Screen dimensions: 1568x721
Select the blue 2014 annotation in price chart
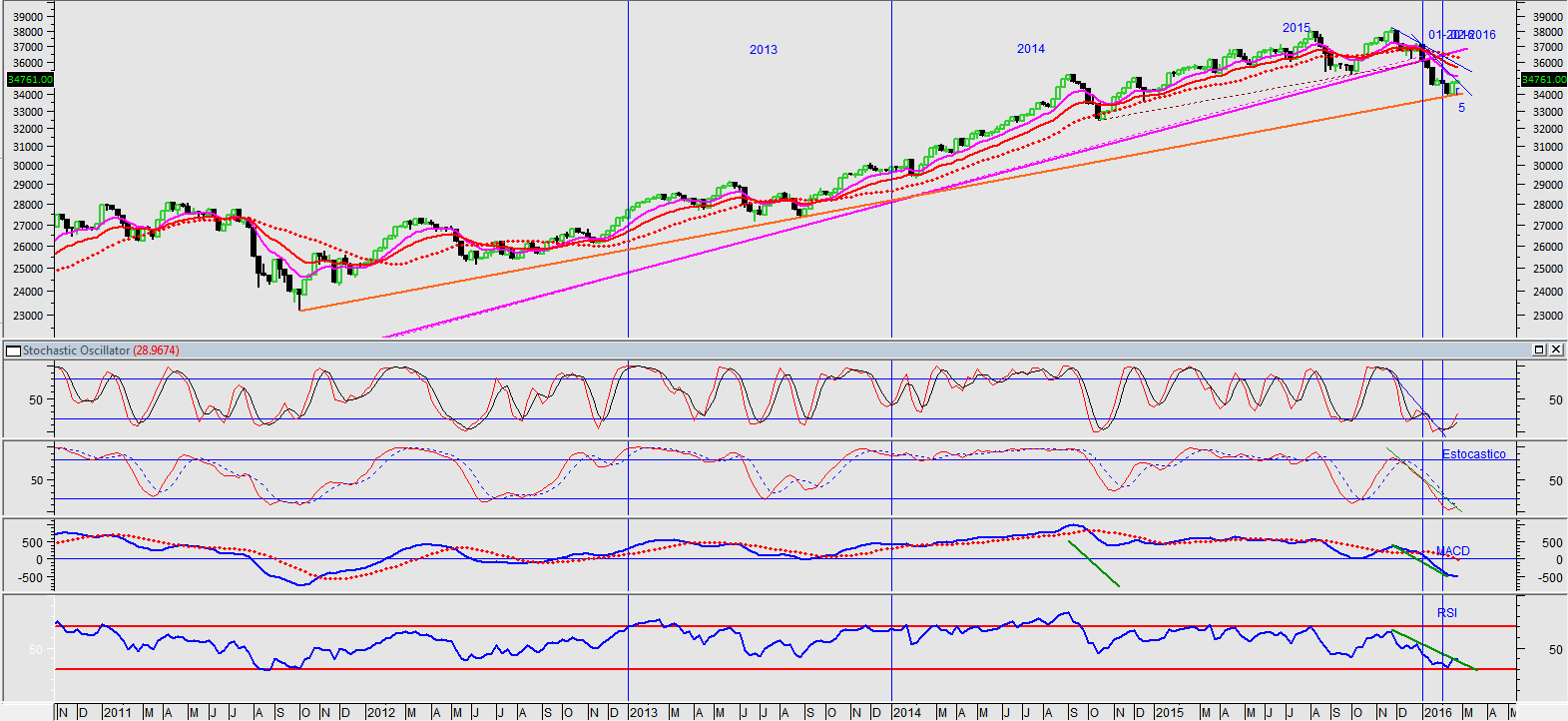coord(1031,49)
